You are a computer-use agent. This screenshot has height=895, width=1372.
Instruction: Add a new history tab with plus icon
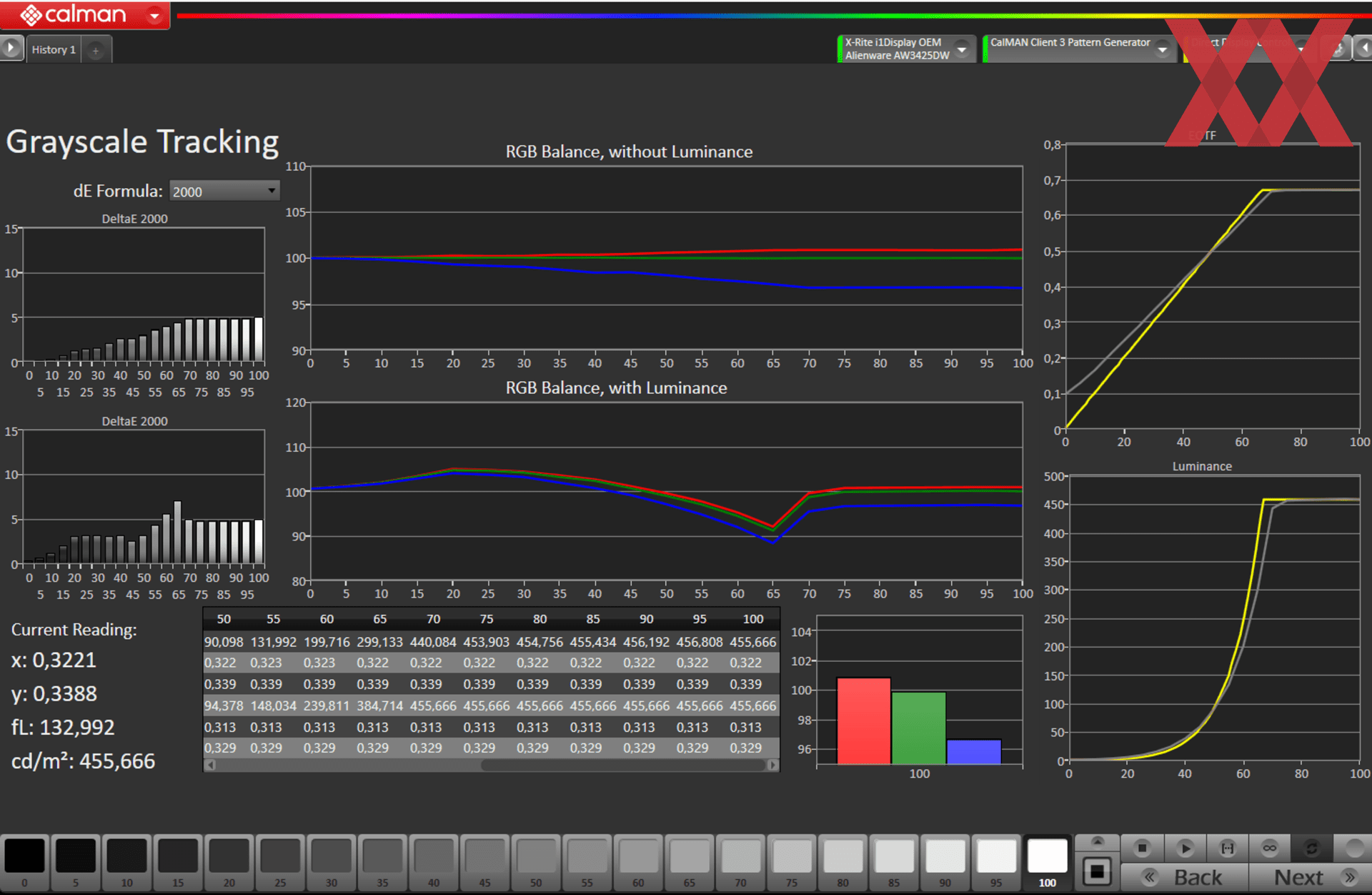coord(95,50)
